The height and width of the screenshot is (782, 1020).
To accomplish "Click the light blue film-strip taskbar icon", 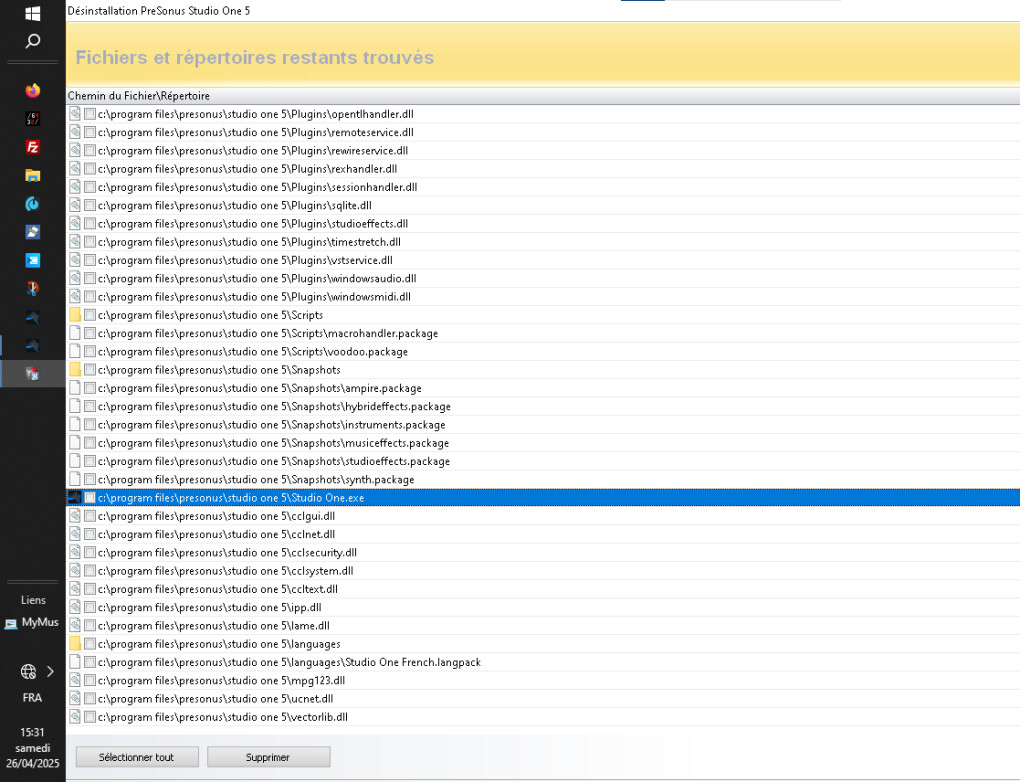I will click(33, 260).
